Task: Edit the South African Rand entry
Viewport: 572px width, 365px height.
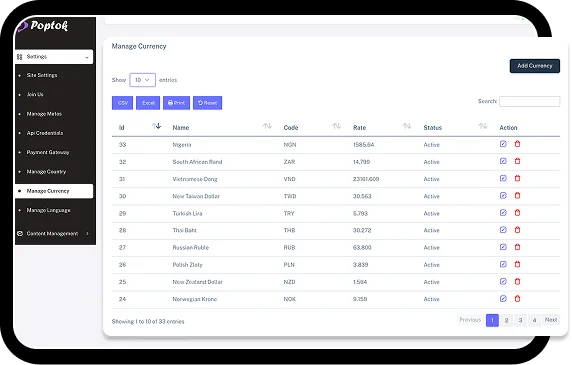Action: pyautogui.click(x=503, y=161)
